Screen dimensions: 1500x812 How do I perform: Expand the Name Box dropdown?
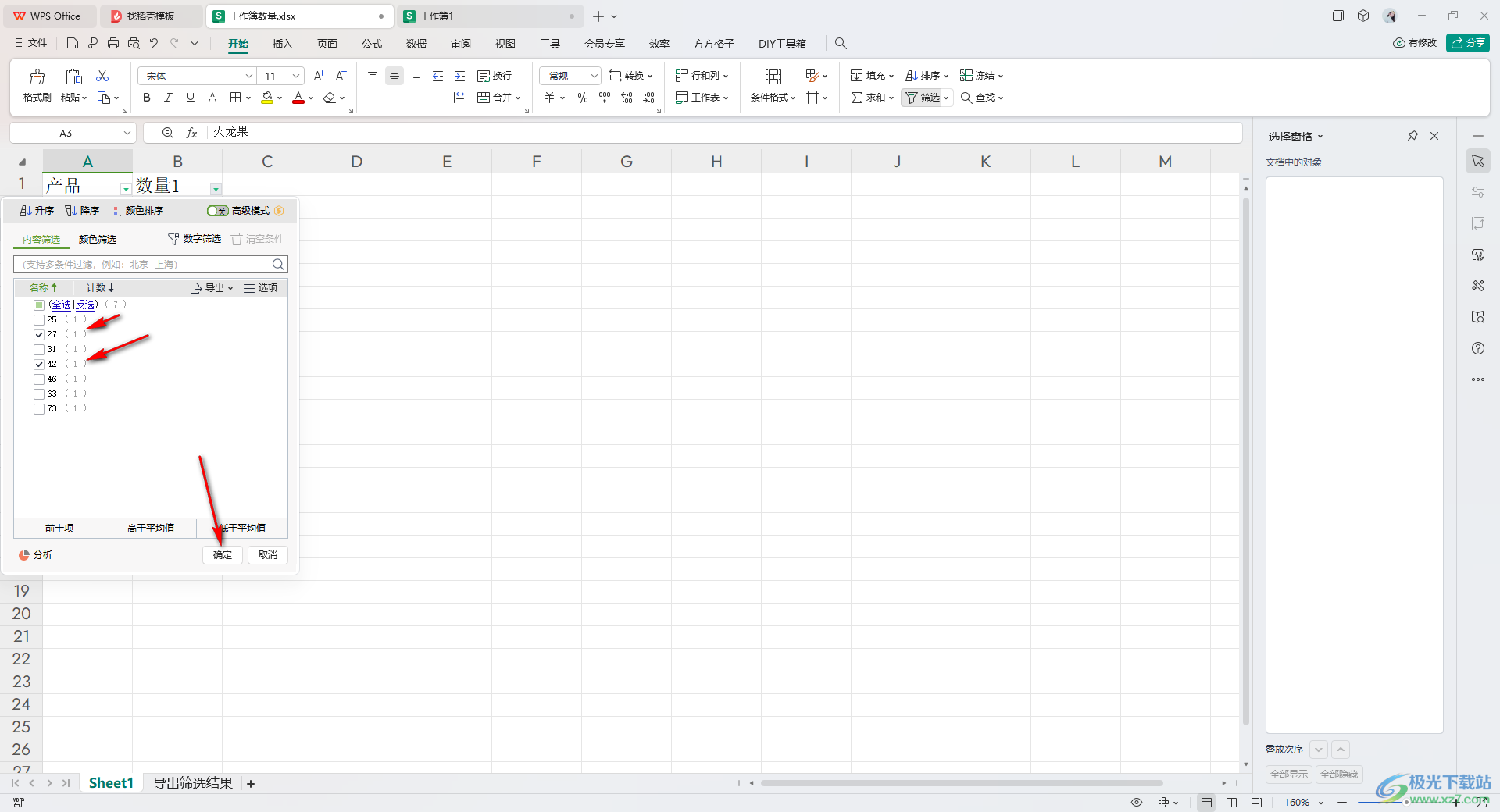tap(127, 133)
